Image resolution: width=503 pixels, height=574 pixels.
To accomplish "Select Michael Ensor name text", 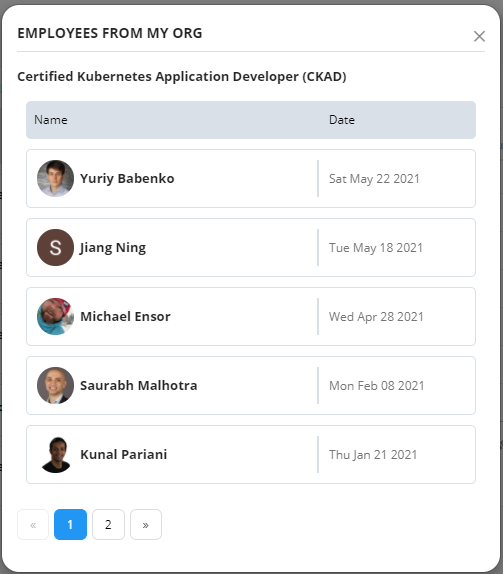I will point(125,317).
